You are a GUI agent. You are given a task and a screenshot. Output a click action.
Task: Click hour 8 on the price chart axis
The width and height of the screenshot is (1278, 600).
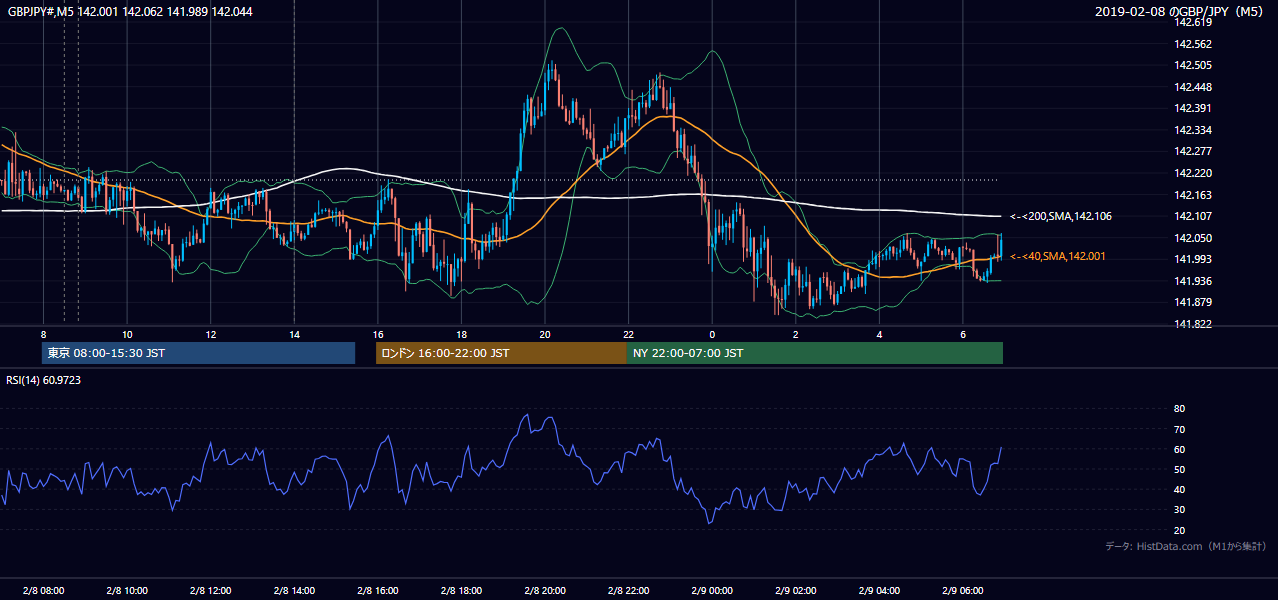43,334
